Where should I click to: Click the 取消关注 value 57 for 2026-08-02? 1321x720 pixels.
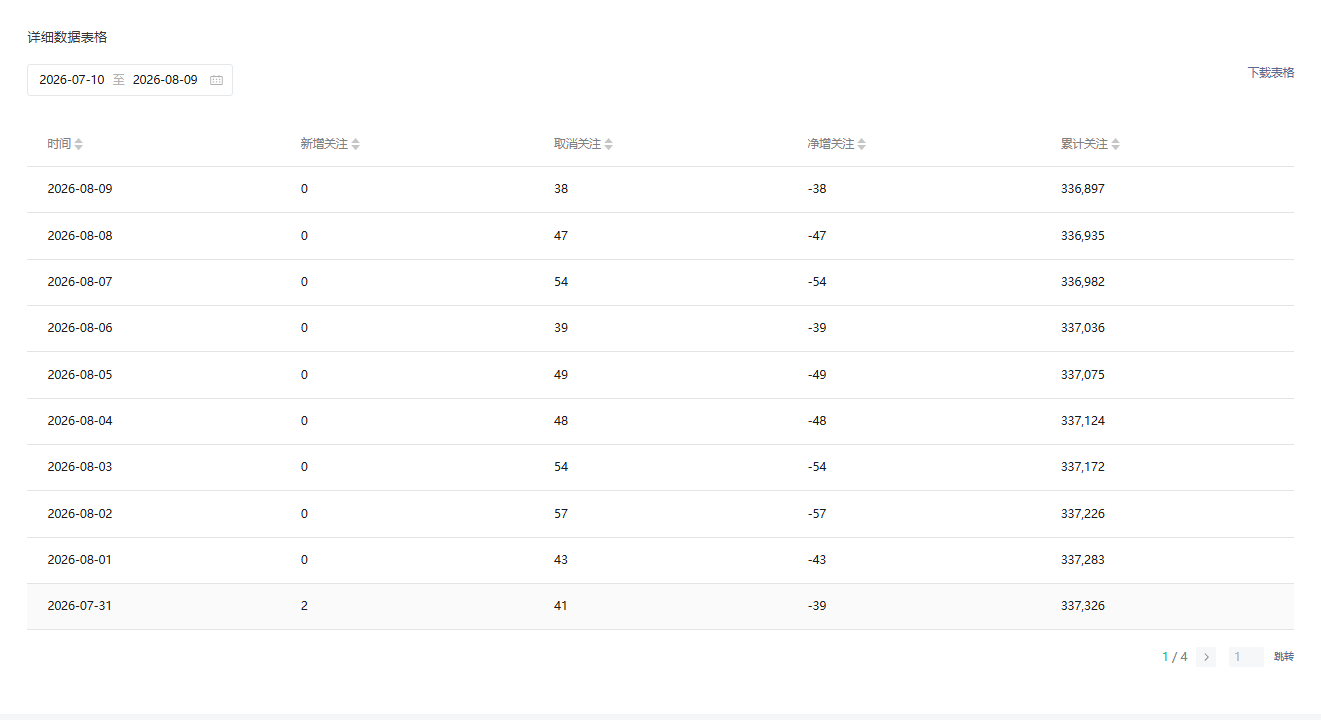pyautogui.click(x=561, y=514)
